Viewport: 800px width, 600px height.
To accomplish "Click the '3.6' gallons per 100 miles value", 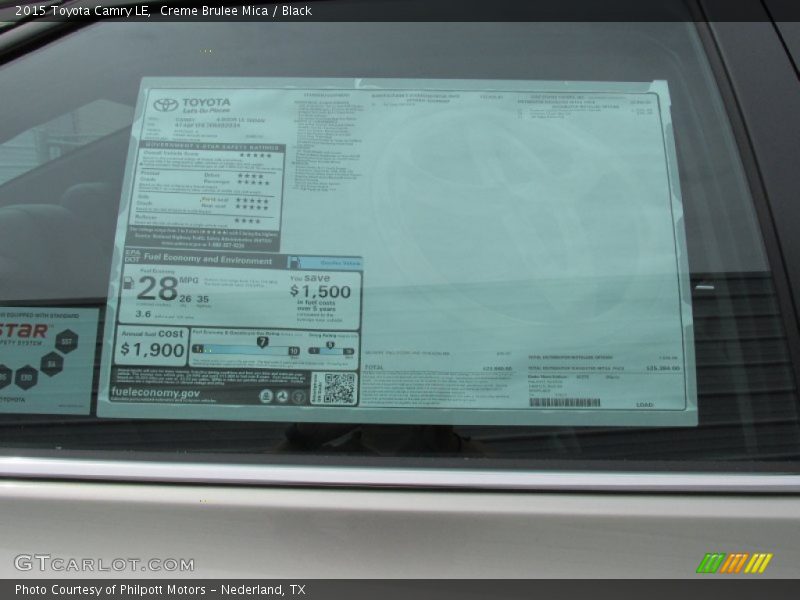I will 143,314.
